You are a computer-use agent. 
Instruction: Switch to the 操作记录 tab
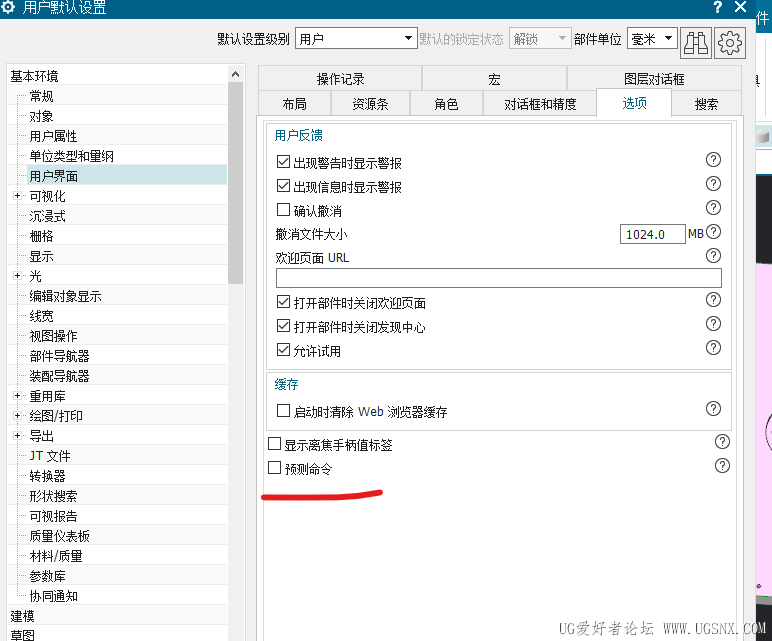click(340, 79)
